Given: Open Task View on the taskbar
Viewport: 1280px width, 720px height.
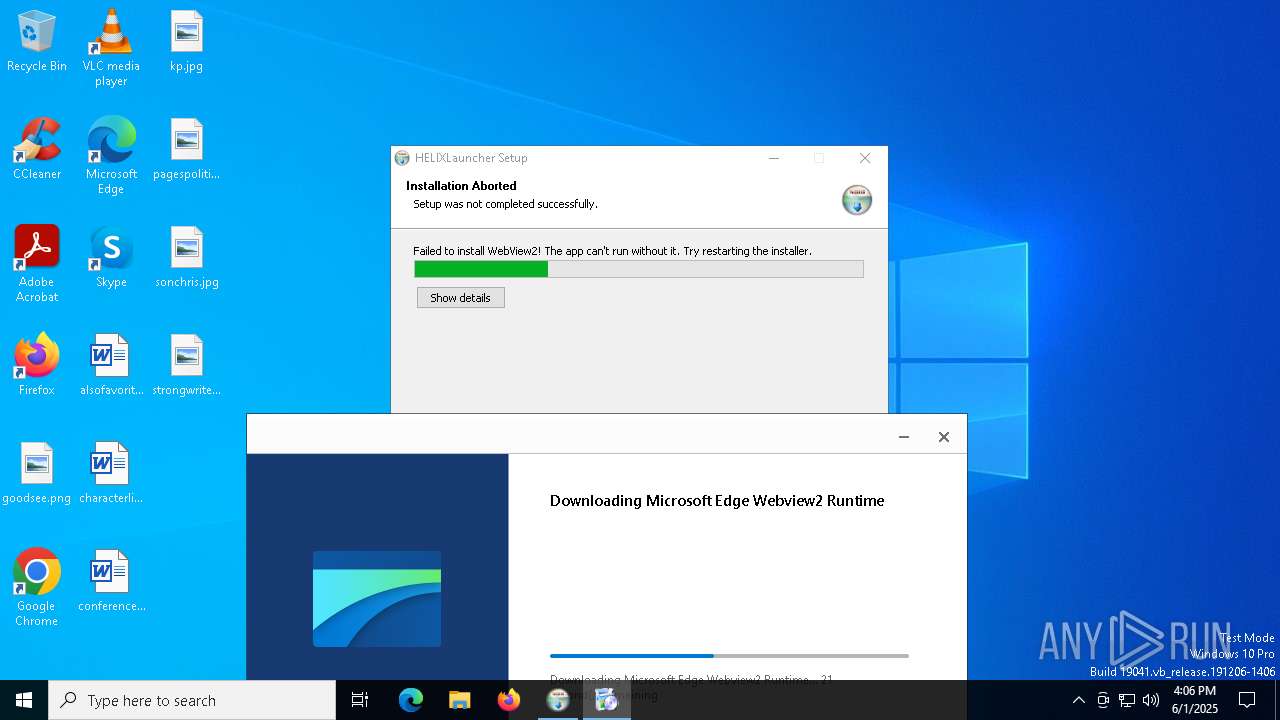Looking at the screenshot, I should 360,700.
